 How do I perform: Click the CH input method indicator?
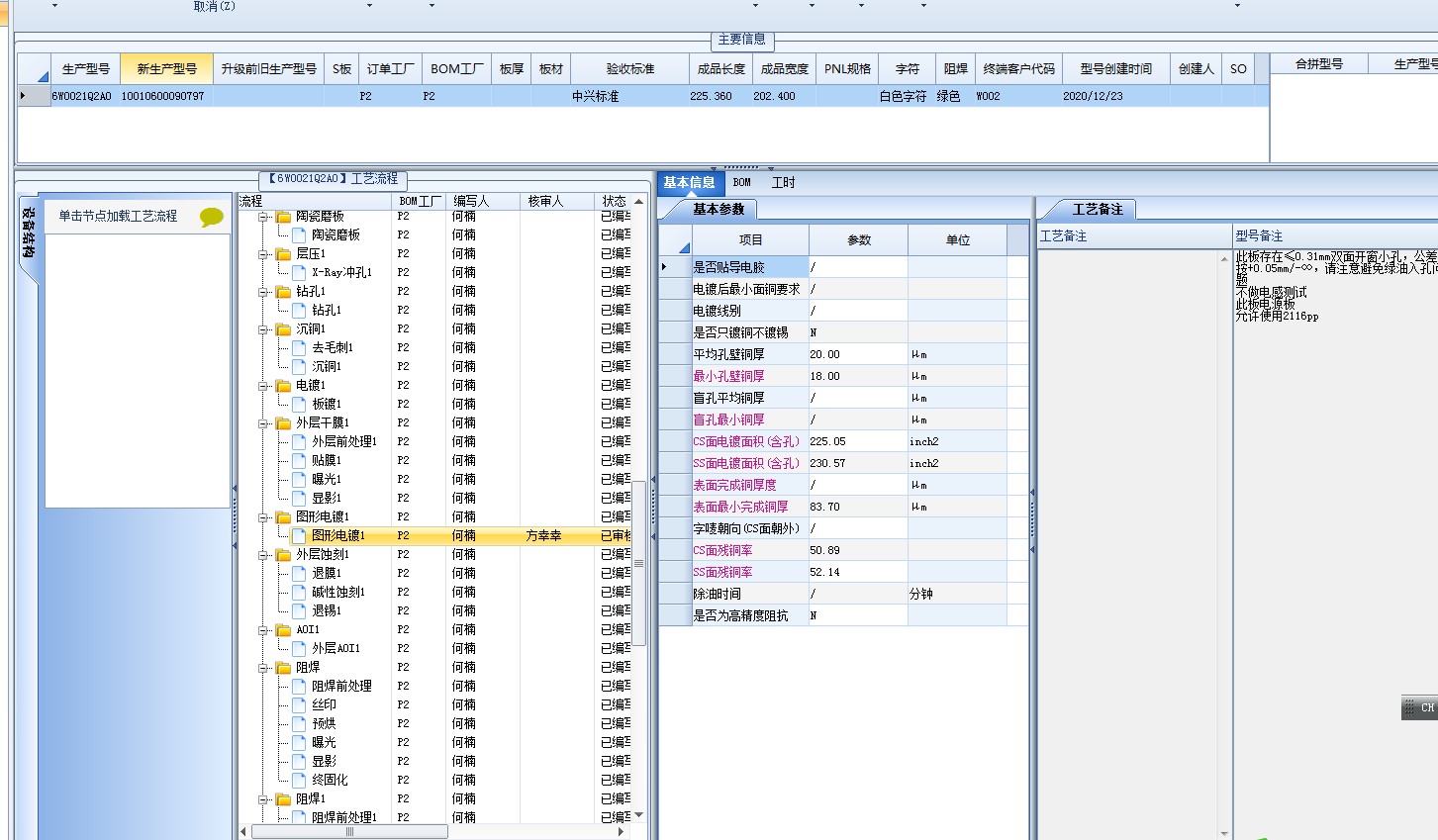point(1419,707)
